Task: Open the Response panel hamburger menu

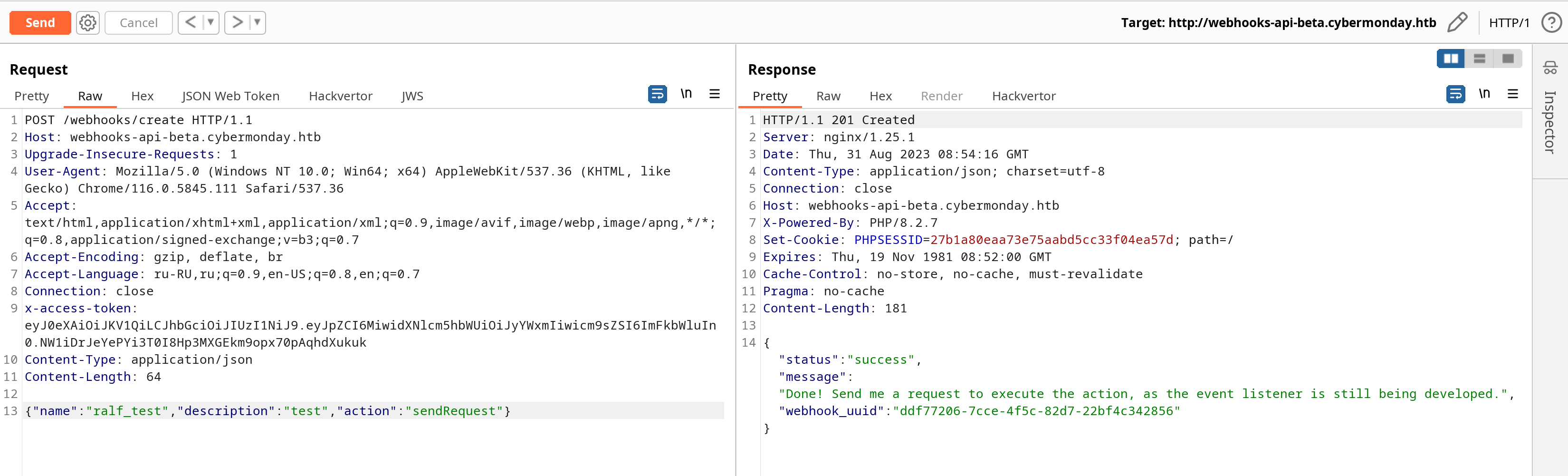Action: pyautogui.click(x=1512, y=94)
